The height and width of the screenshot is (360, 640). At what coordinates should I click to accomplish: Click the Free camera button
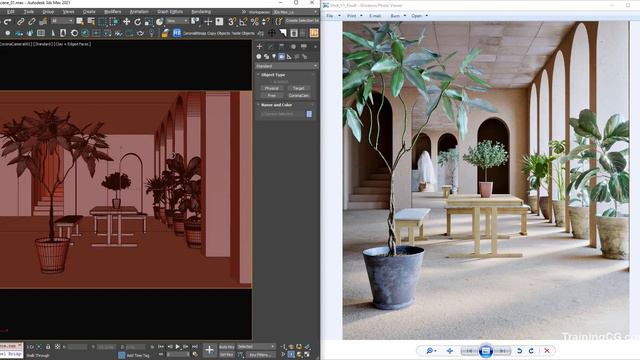(271, 96)
